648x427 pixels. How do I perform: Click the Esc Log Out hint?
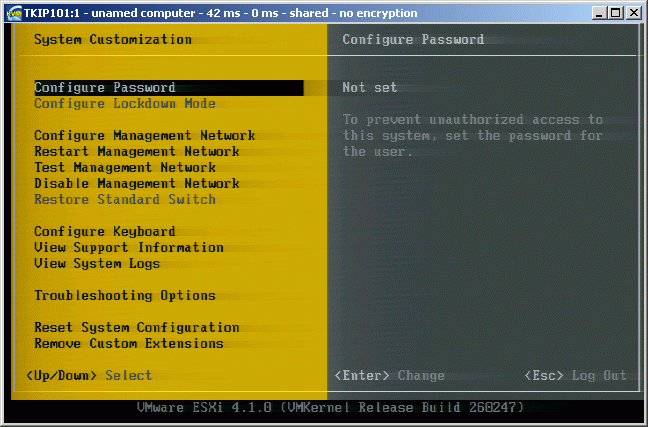[x=576, y=376]
